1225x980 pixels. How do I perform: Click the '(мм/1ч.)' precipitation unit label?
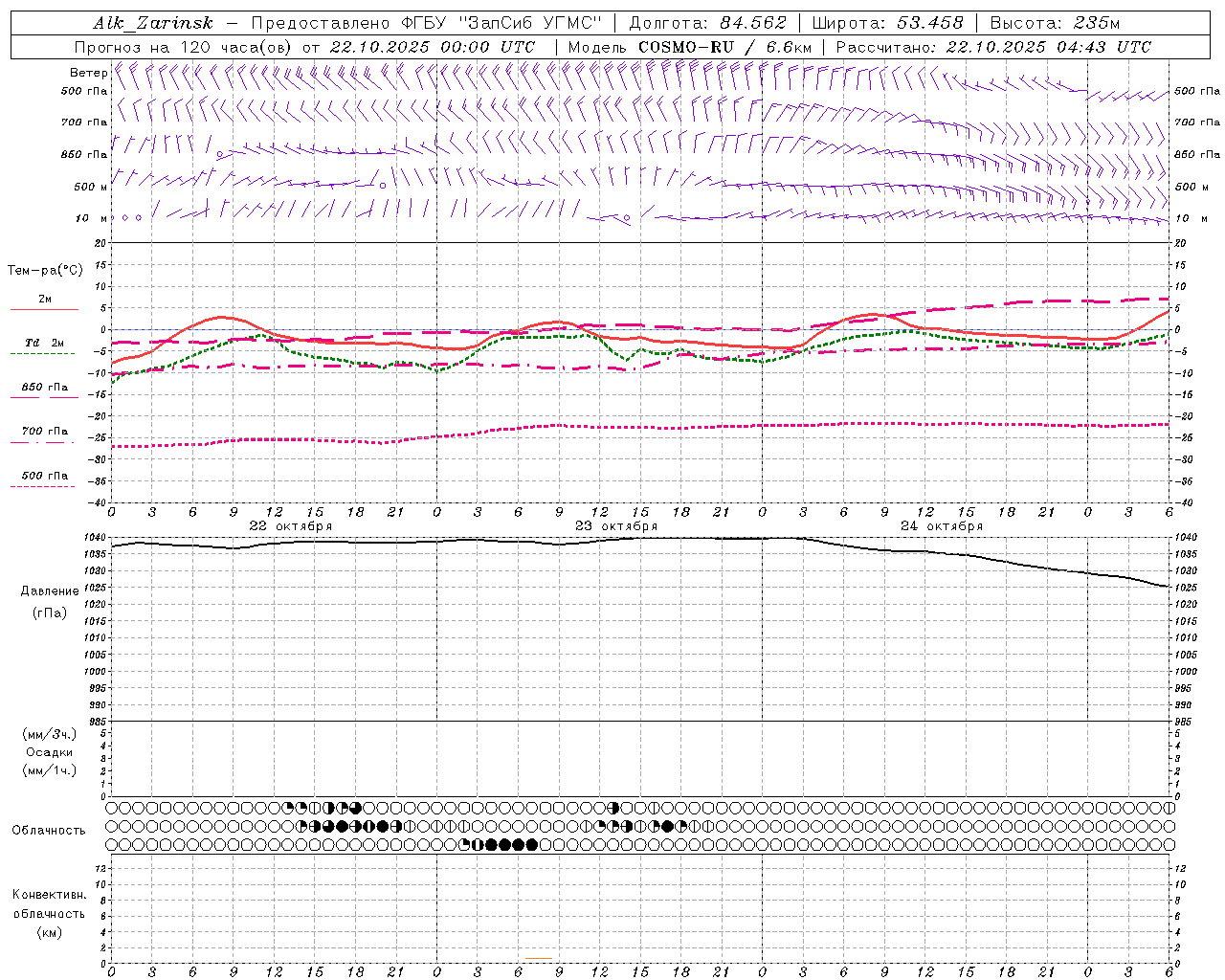point(50,770)
